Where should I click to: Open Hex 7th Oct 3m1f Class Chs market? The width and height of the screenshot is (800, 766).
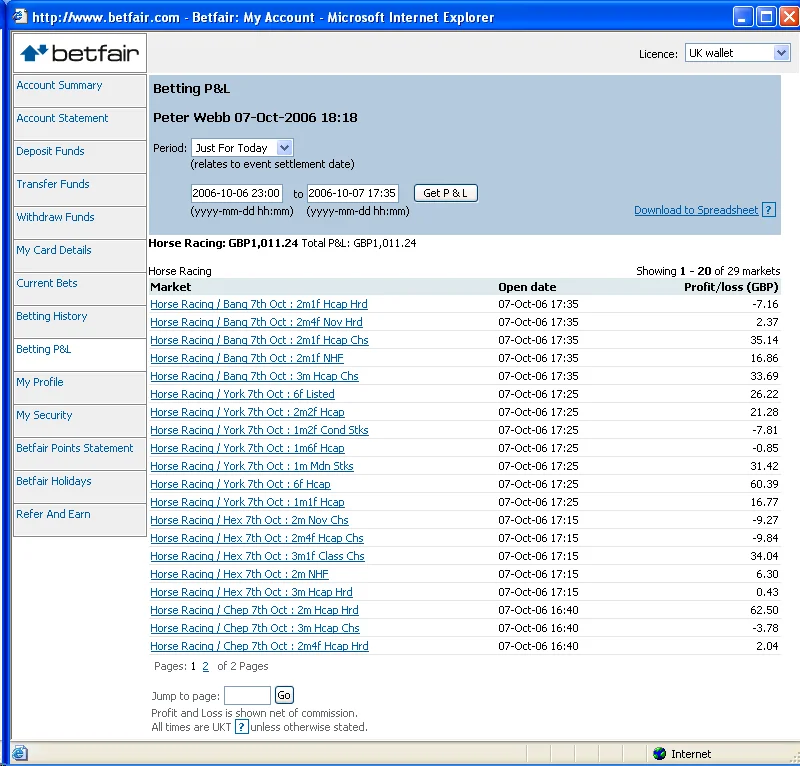click(x=257, y=556)
